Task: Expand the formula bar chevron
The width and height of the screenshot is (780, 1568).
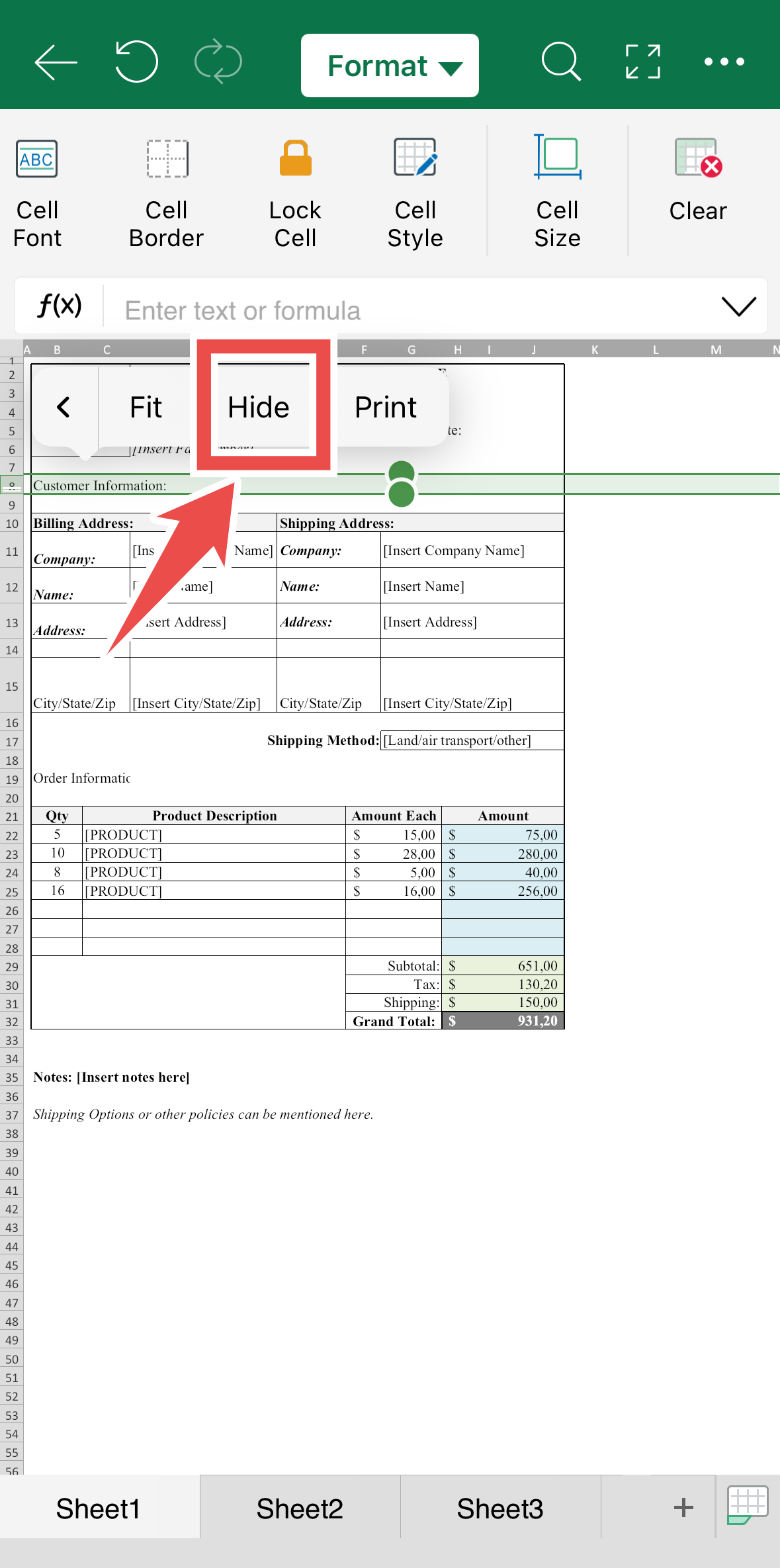Action: pyautogui.click(x=738, y=306)
